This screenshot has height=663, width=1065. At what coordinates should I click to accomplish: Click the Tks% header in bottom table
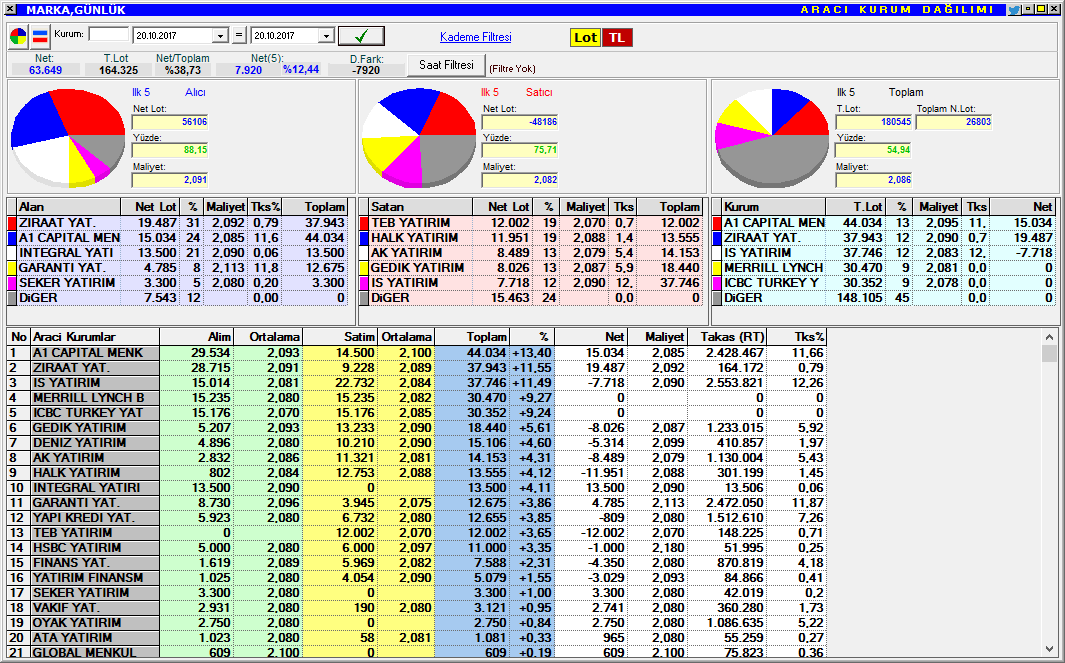pos(797,337)
